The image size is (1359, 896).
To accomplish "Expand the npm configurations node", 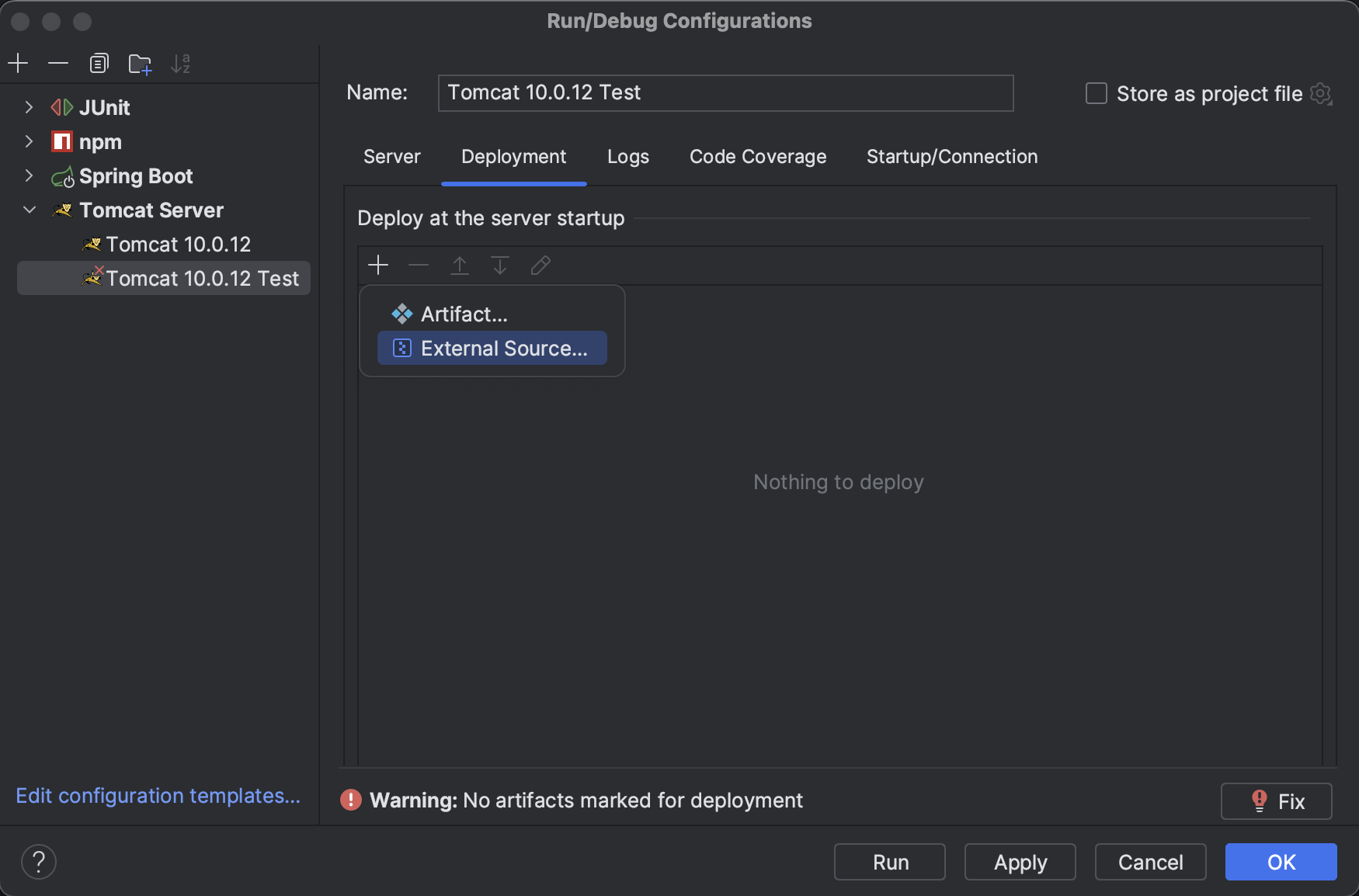I will [29, 141].
